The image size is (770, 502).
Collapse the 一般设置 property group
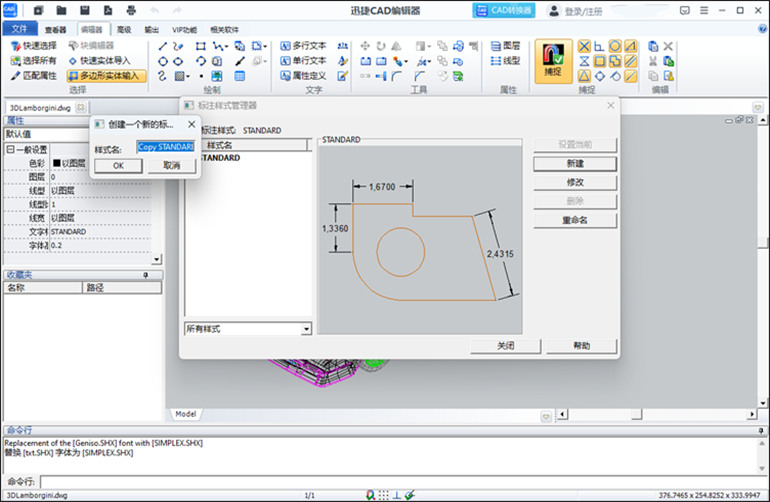(x=10, y=149)
